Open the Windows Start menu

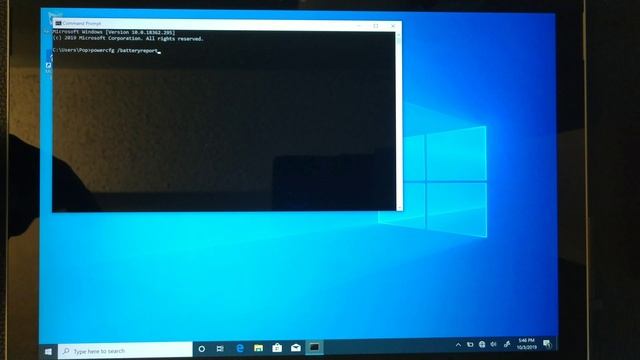(48, 351)
